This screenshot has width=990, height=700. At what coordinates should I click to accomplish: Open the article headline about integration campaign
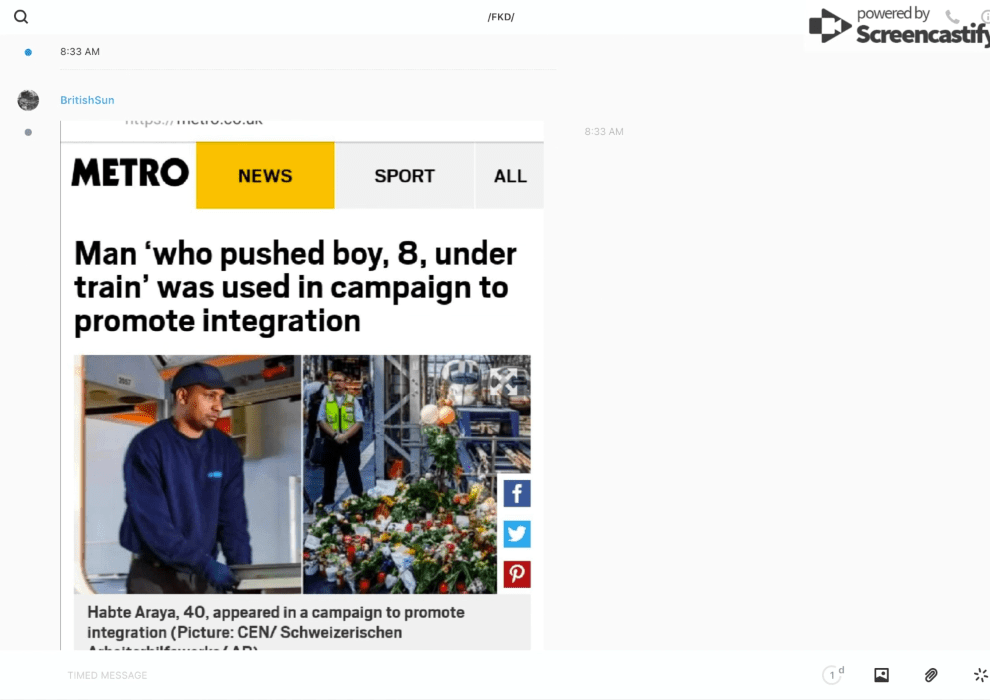(x=295, y=287)
